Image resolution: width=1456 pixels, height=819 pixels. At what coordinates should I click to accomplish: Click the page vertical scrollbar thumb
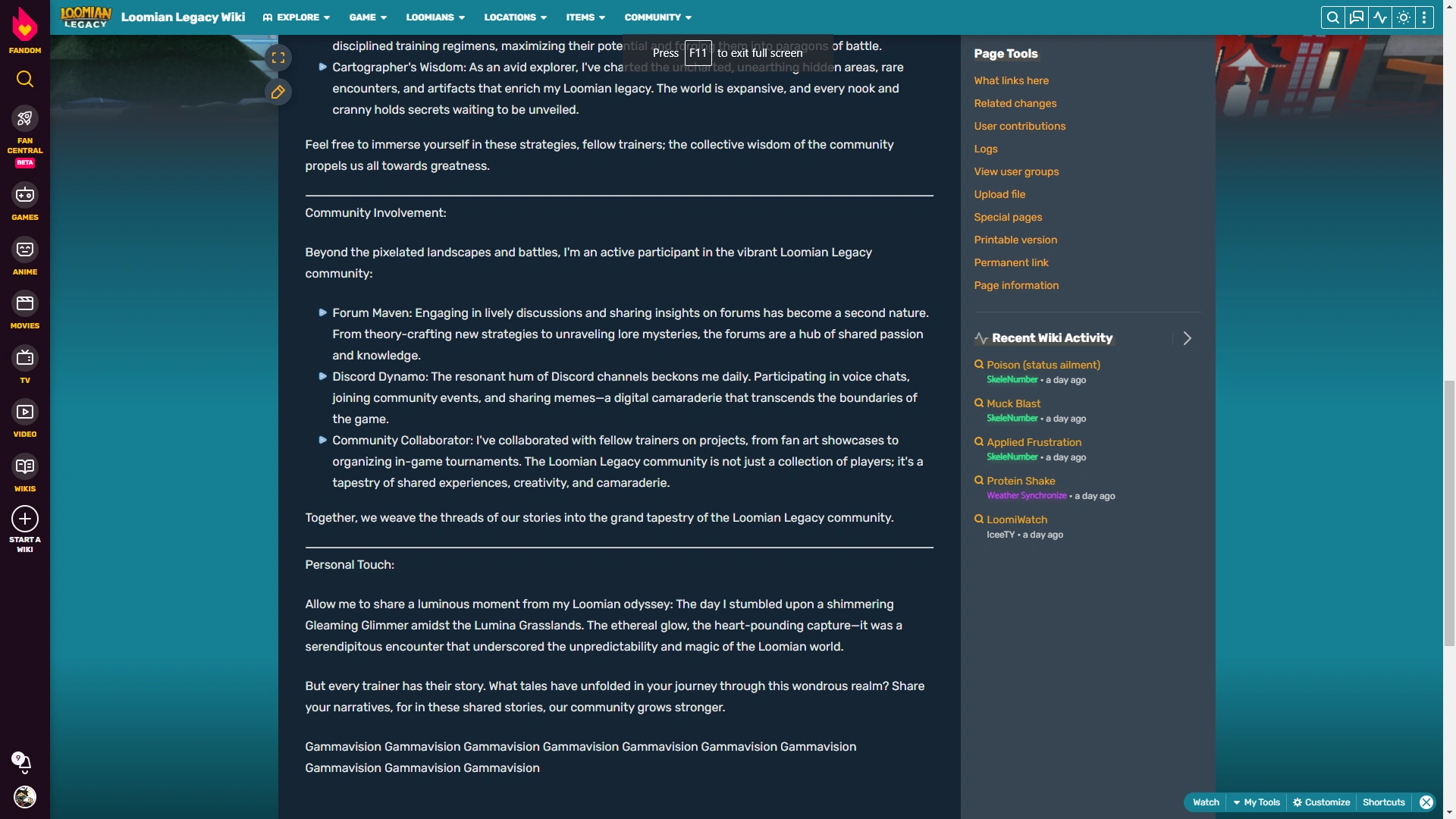pos(1449,512)
